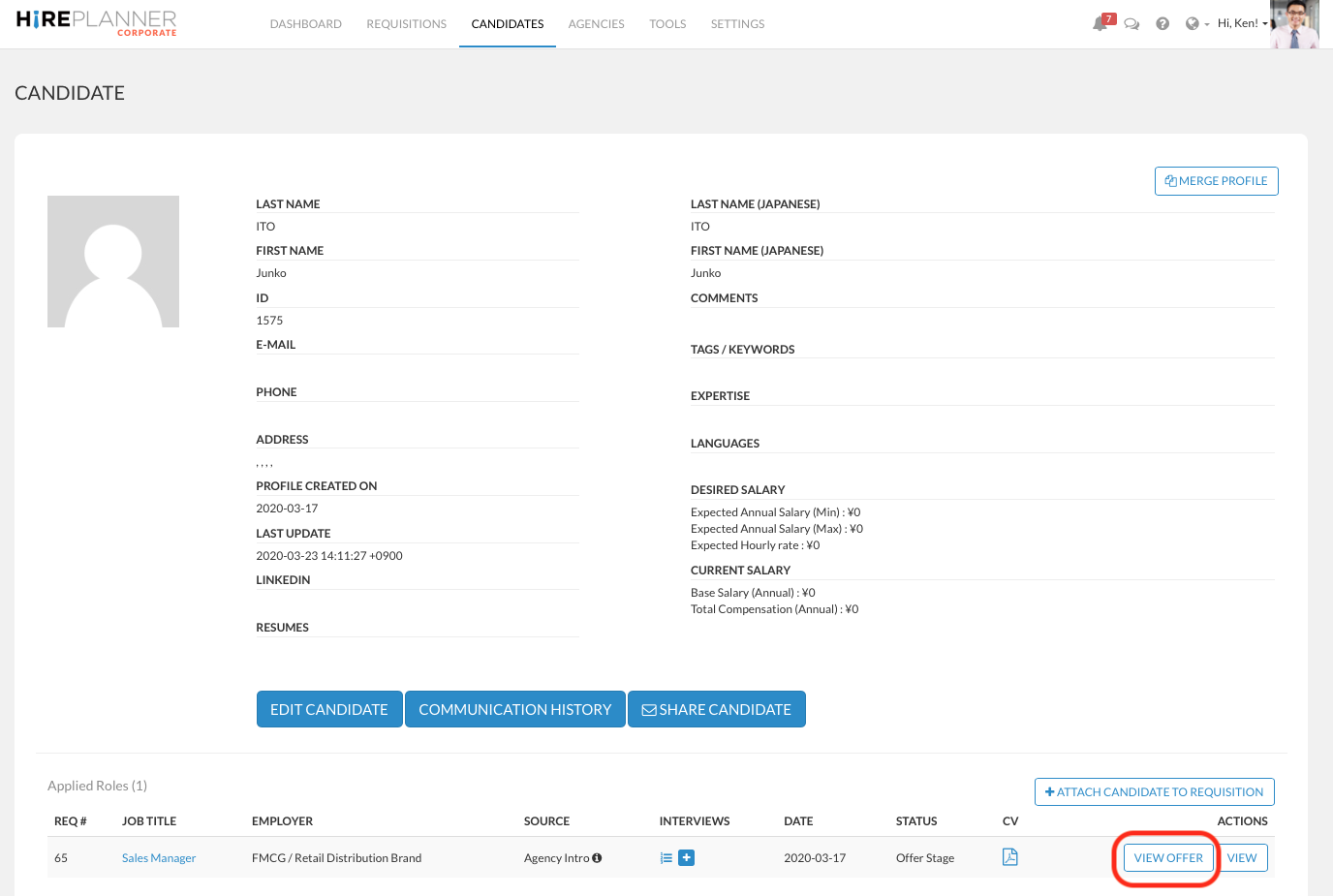
Task: Open the Sales Manager job link
Action: pyautogui.click(x=159, y=858)
